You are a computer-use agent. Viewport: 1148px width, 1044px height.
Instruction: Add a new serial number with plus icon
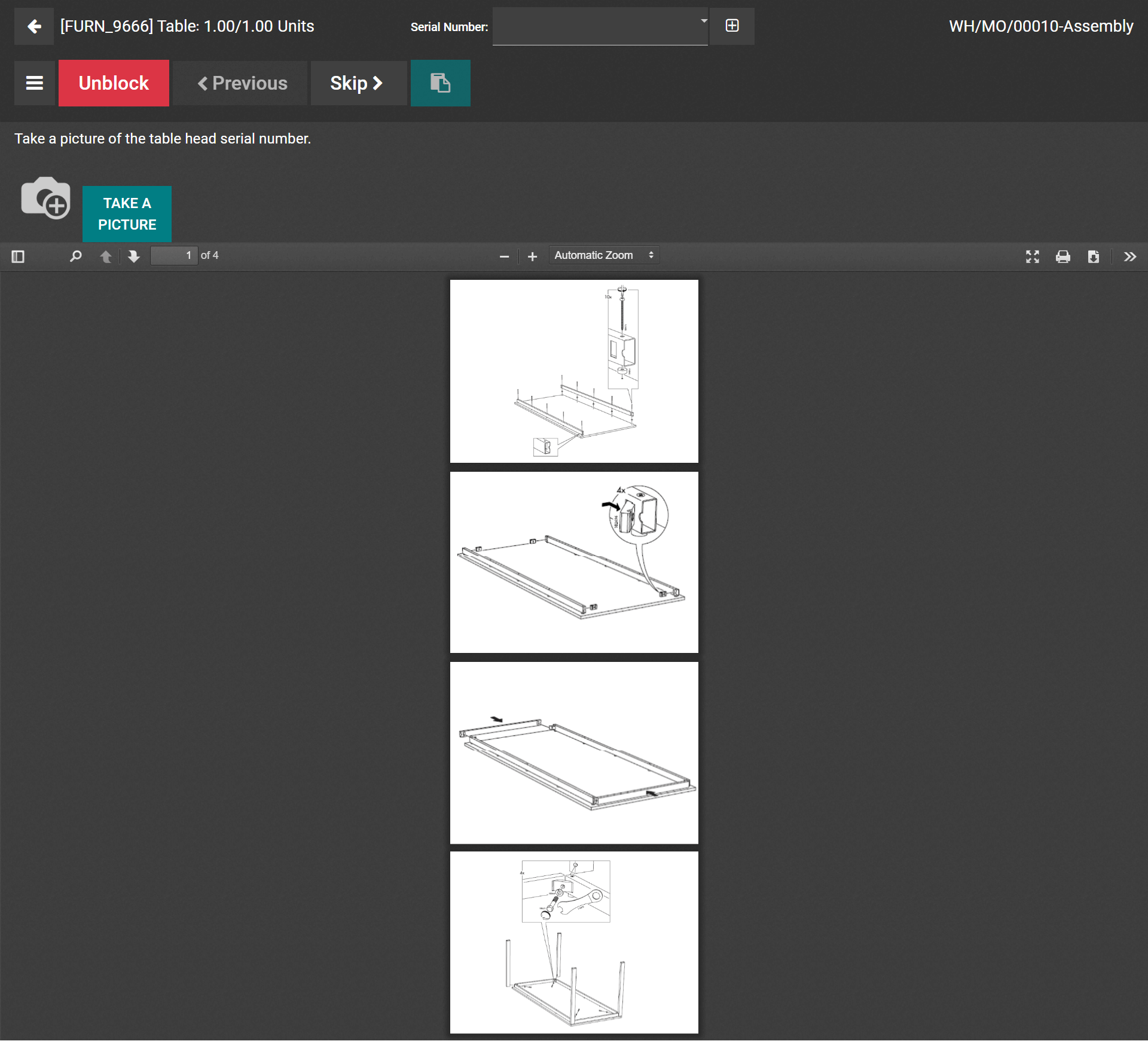(732, 26)
